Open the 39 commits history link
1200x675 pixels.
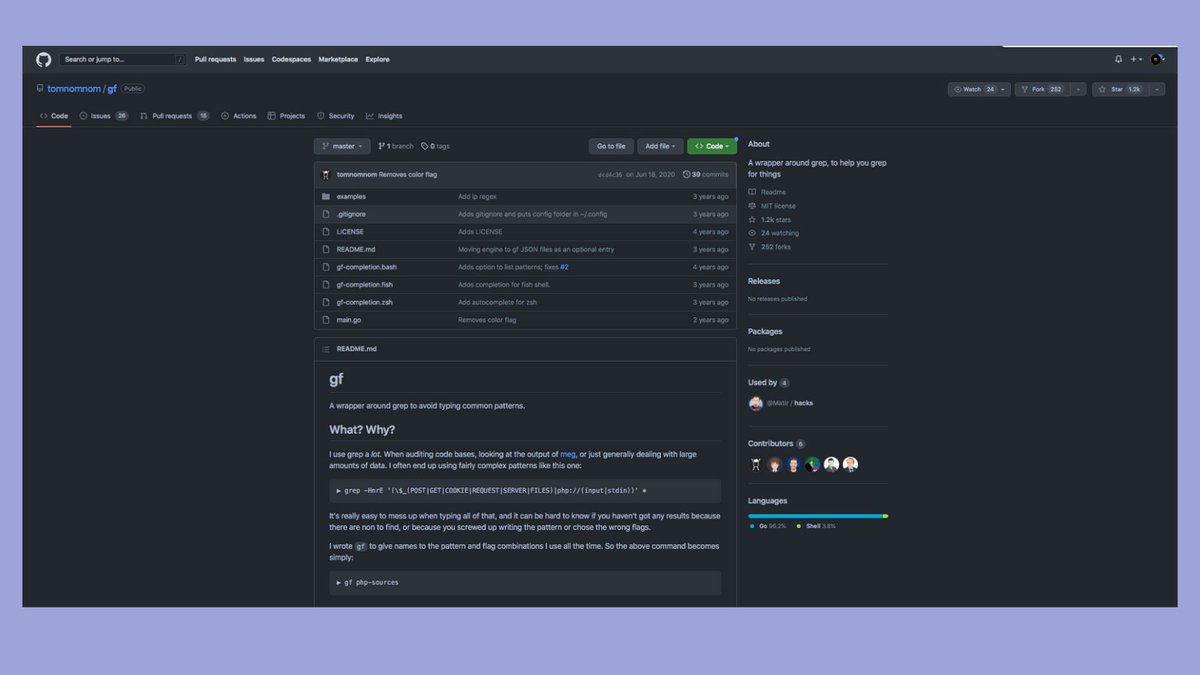tap(706, 174)
